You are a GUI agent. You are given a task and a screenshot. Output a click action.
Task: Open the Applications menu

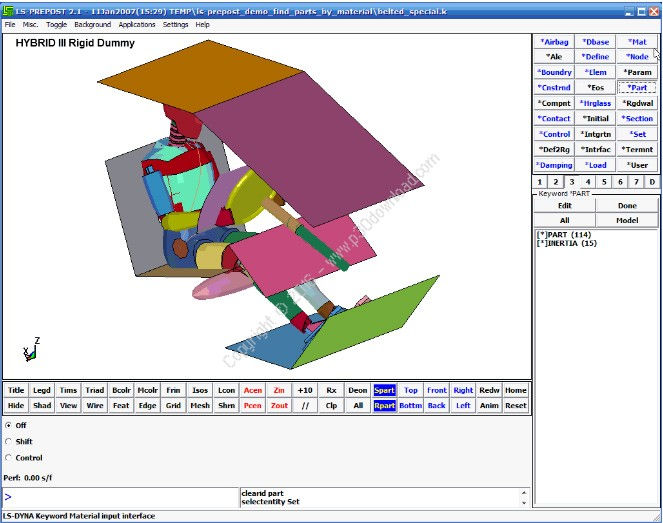pos(137,25)
